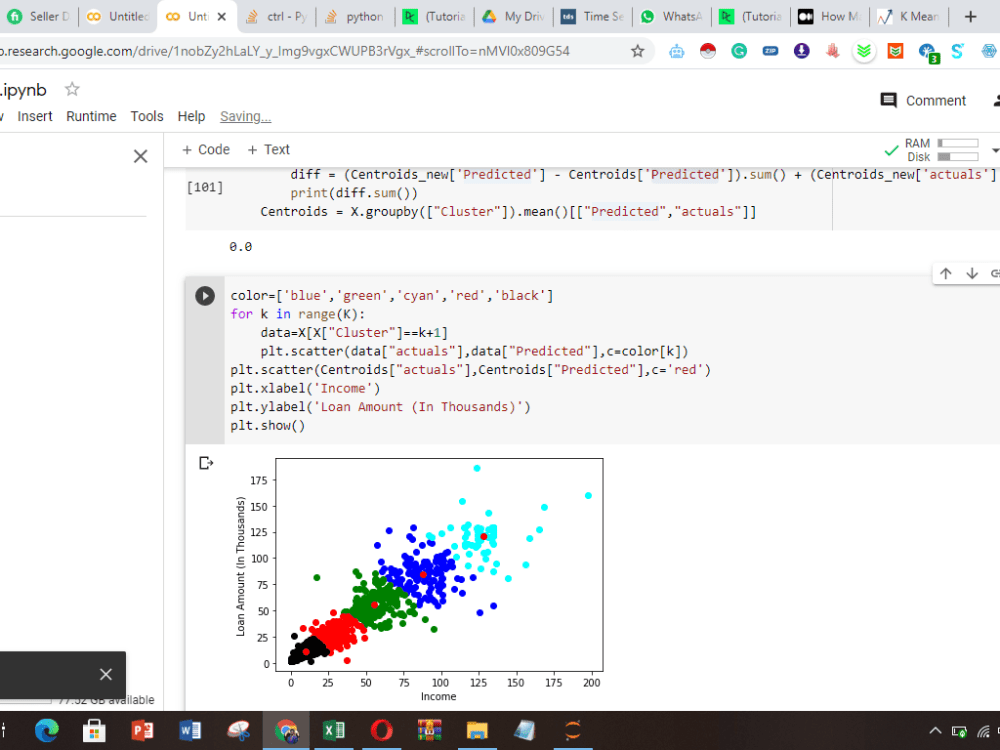Open the Runtime menu
This screenshot has width=1000, height=750.
[x=91, y=115]
